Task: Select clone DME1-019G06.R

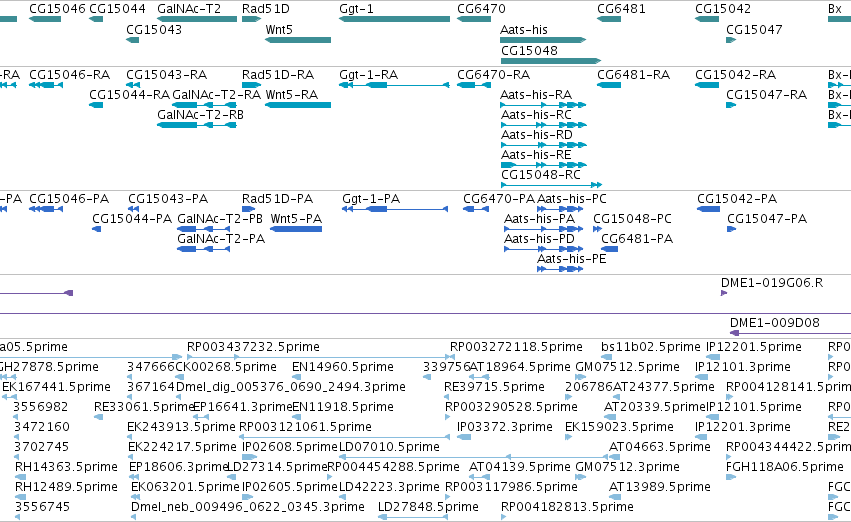Action: (x=772, y=283)
